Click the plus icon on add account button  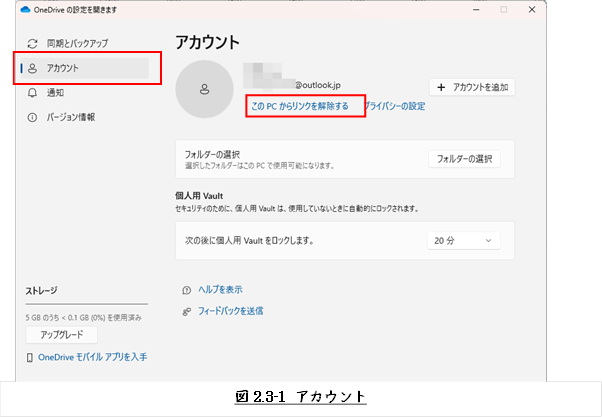pos(441,88)
